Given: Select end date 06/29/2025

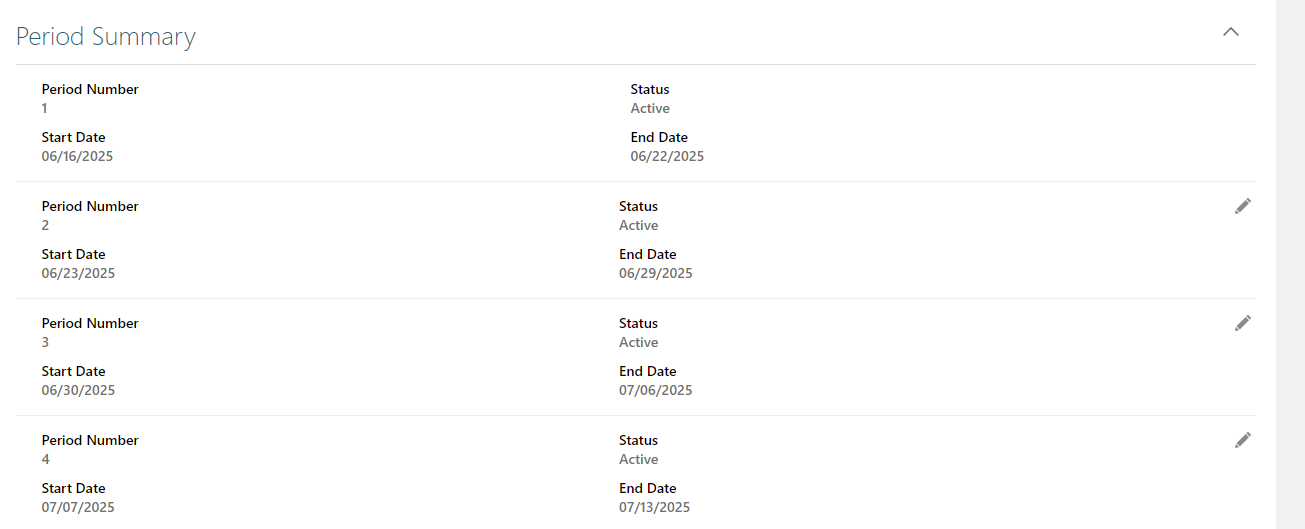Looking at the screenshot, I should pos(655,273).
